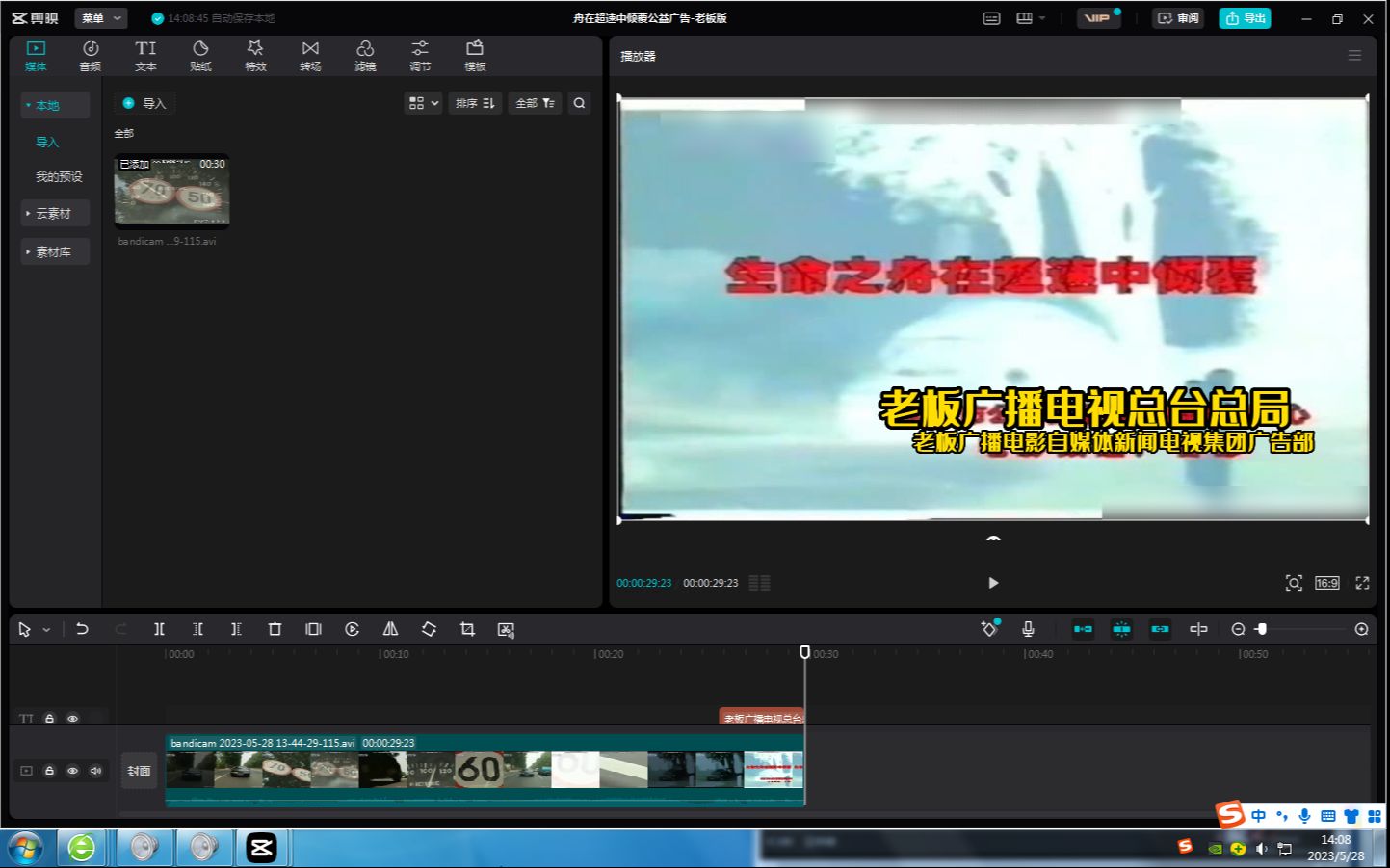Open the 音频 (Audio) tab

tap(91, 56)
